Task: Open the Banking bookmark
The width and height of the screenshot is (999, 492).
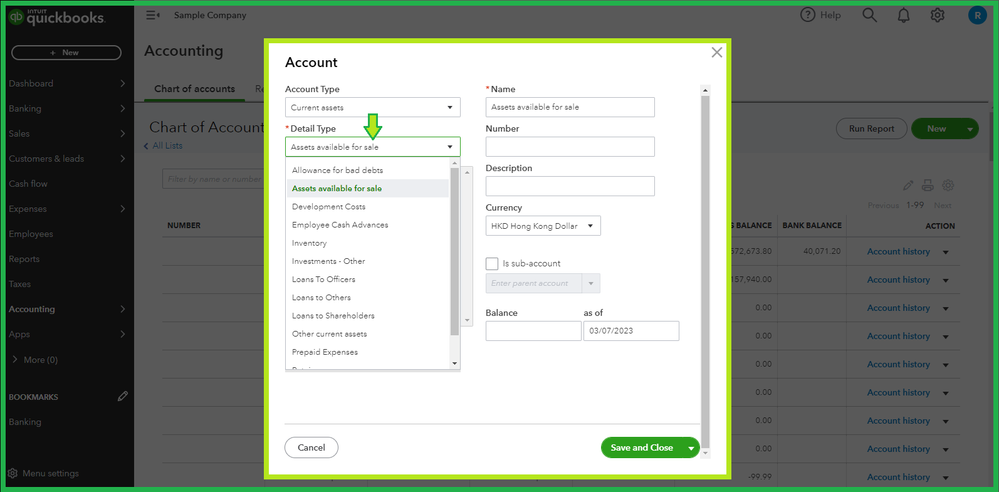Action: coord(25,422)
